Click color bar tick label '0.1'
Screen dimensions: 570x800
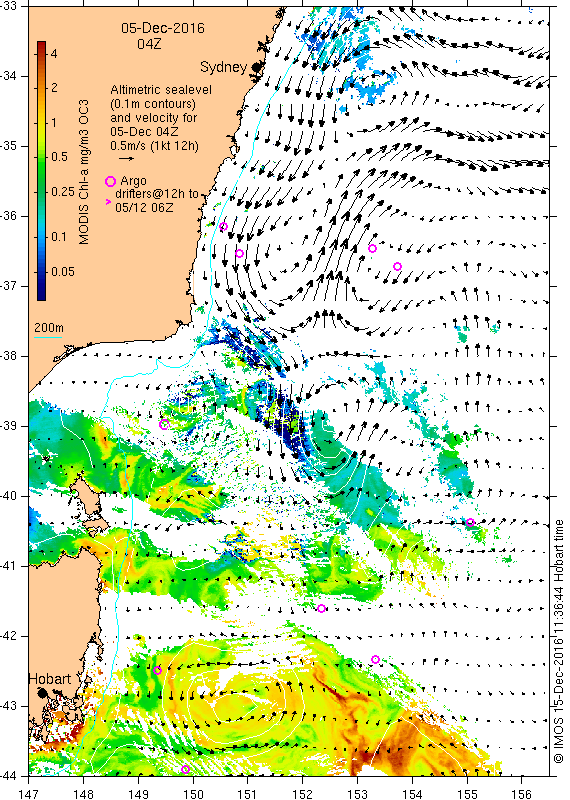coord(59,237)
